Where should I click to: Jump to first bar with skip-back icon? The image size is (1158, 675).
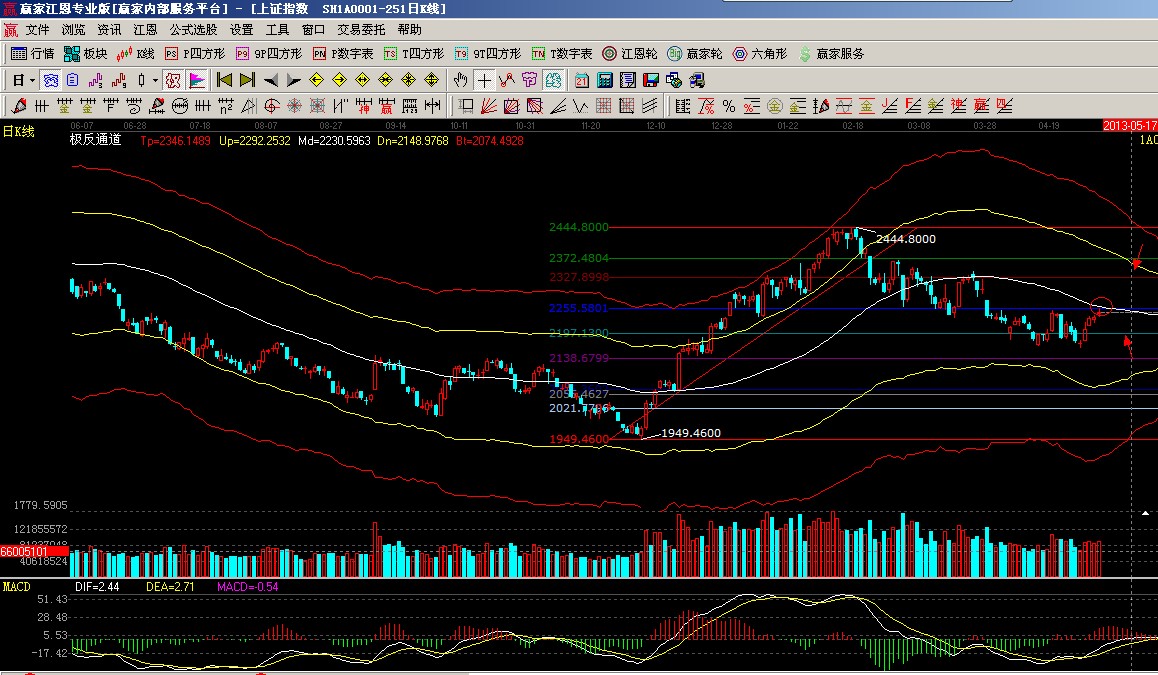click(x=224, y=80)
